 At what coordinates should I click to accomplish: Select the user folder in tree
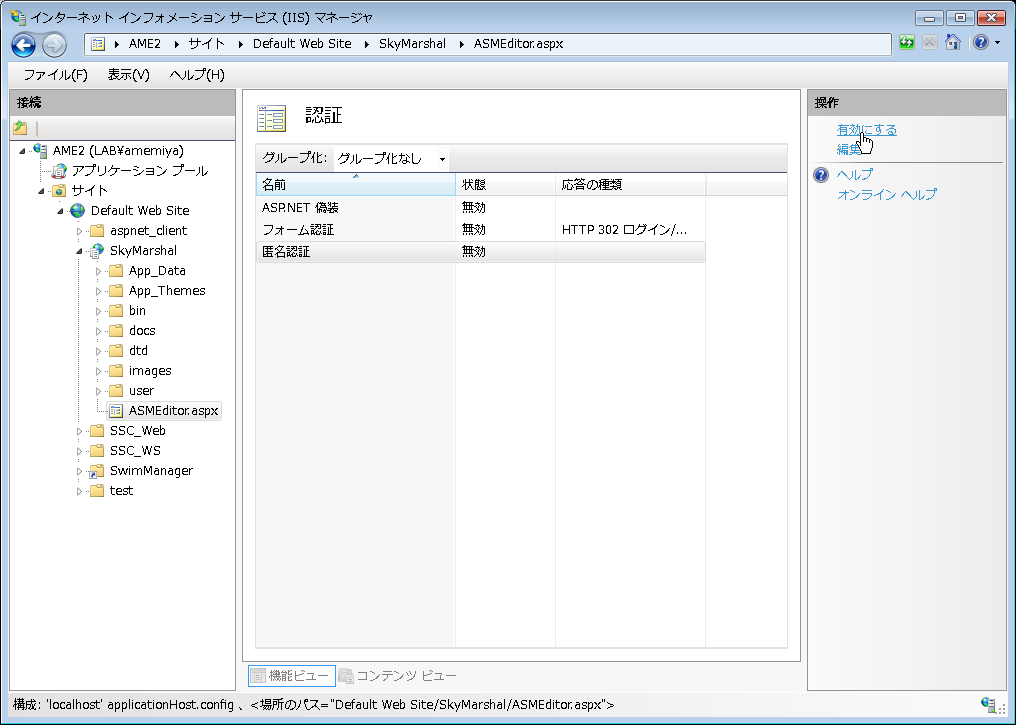point(141,391)
